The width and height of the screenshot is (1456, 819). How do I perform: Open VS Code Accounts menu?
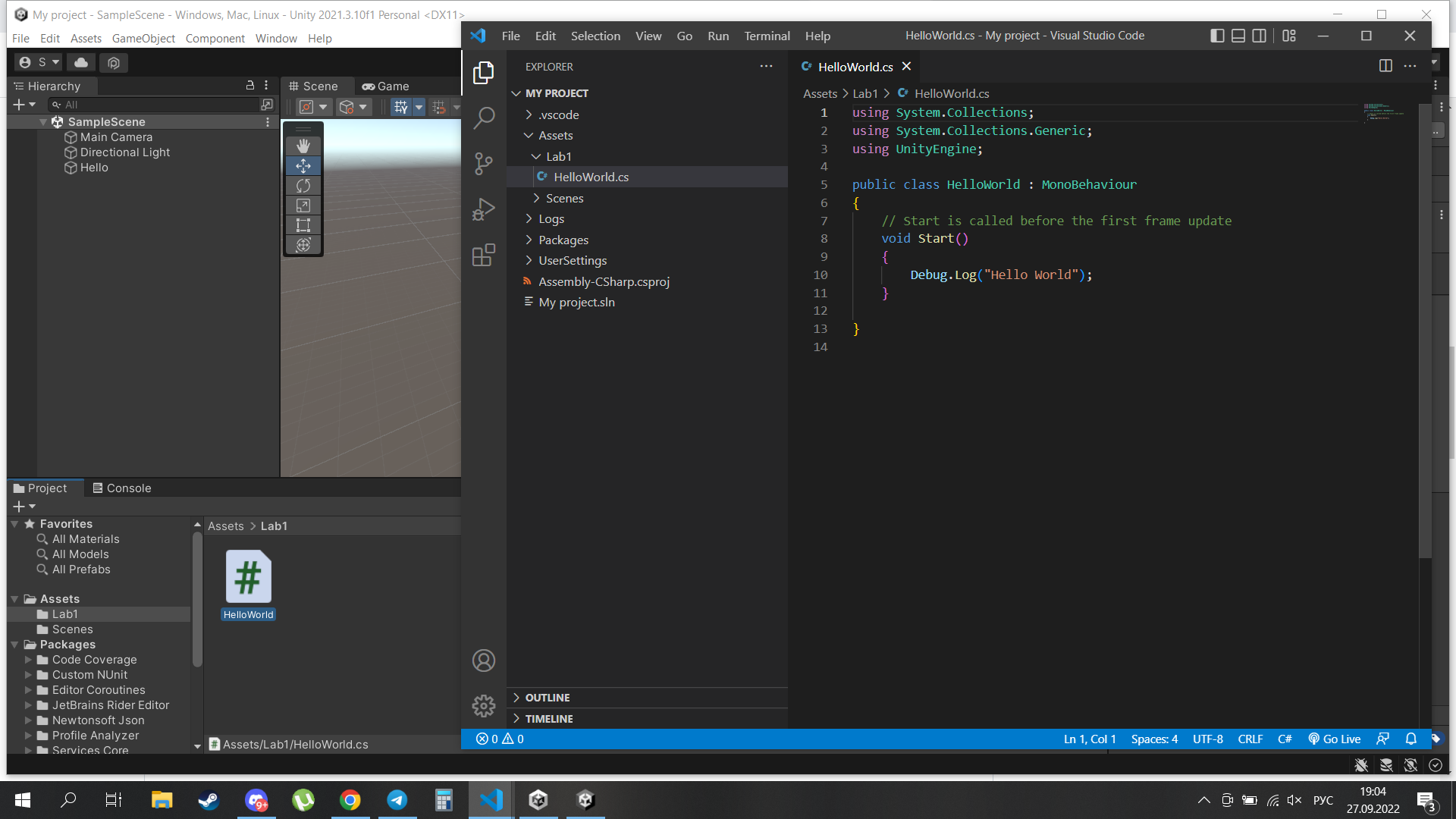(x=483, y=661)
